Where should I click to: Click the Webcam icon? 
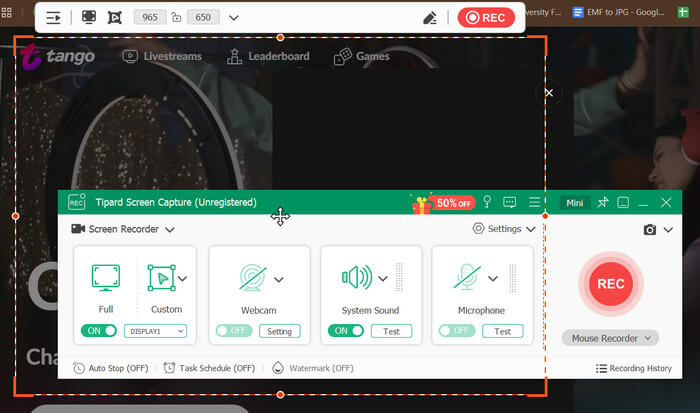252,277
